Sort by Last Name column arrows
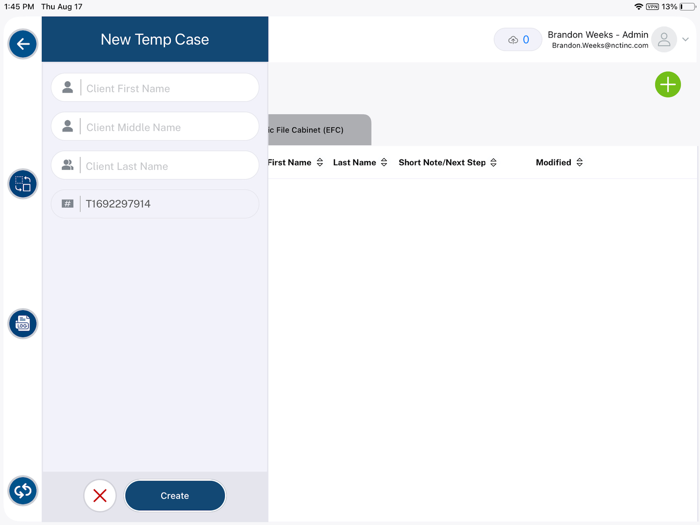The image size is (700, 525). point(384,162)
